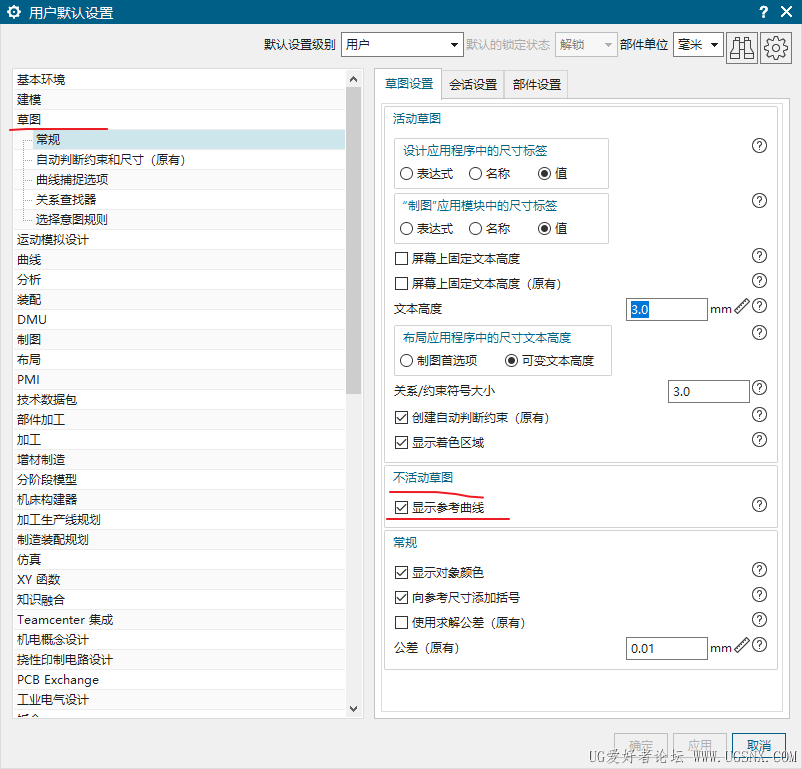Click the 关系/约束符号大小 input field

tap(708, 391)
